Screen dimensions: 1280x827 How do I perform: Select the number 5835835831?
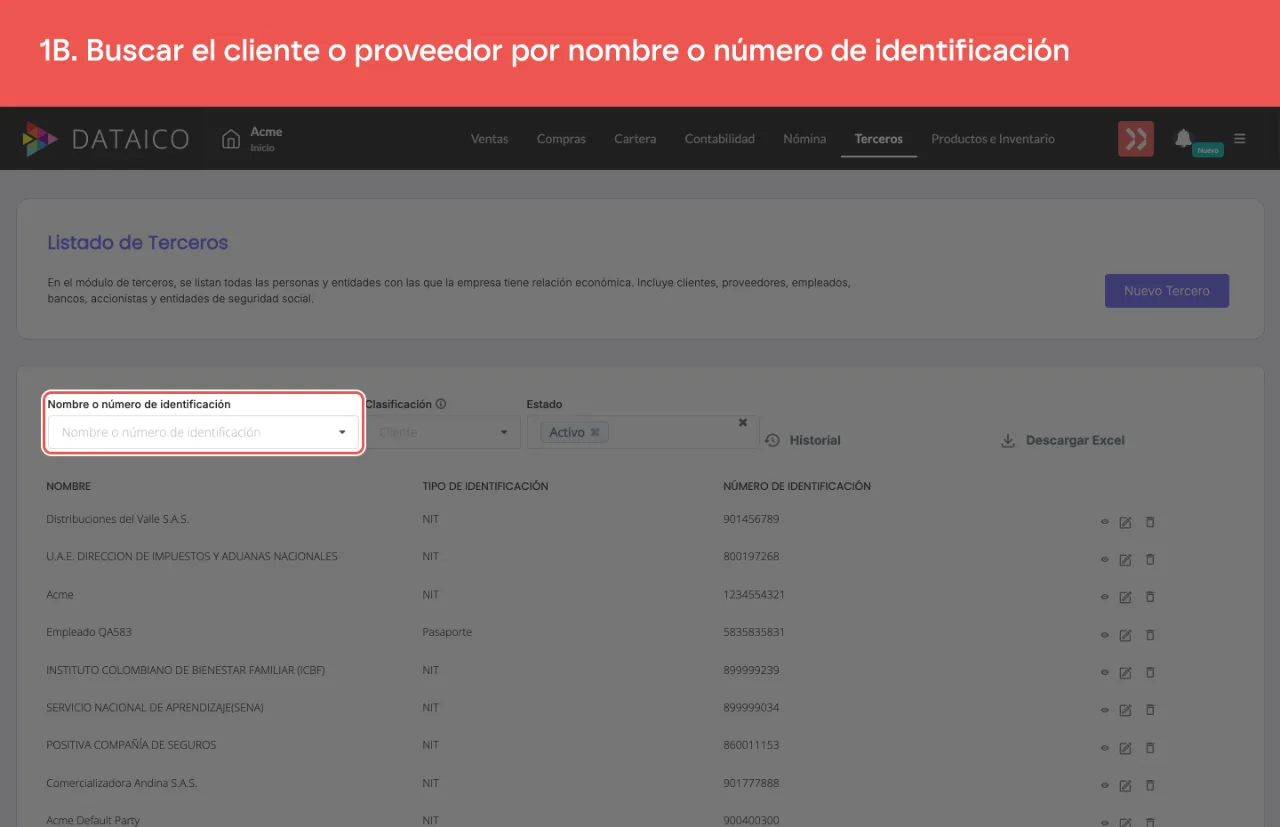(x=754, y=632)
